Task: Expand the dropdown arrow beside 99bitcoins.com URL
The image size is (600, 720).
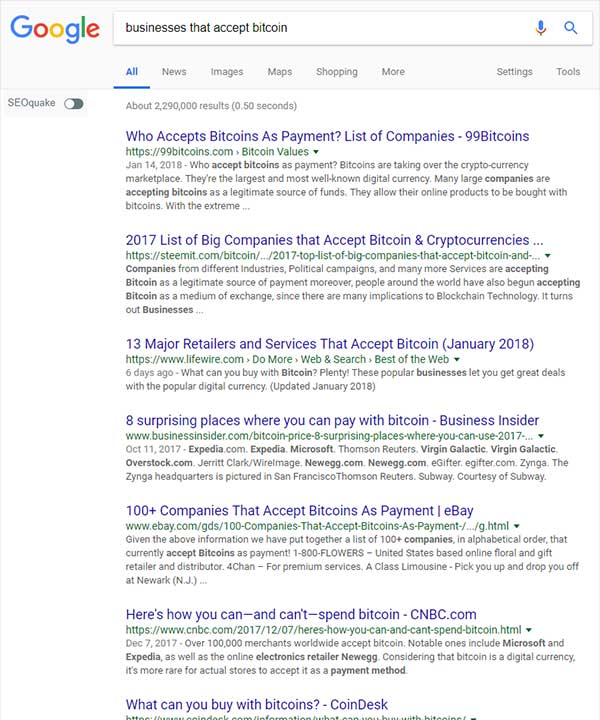Action: click(316, 152)
